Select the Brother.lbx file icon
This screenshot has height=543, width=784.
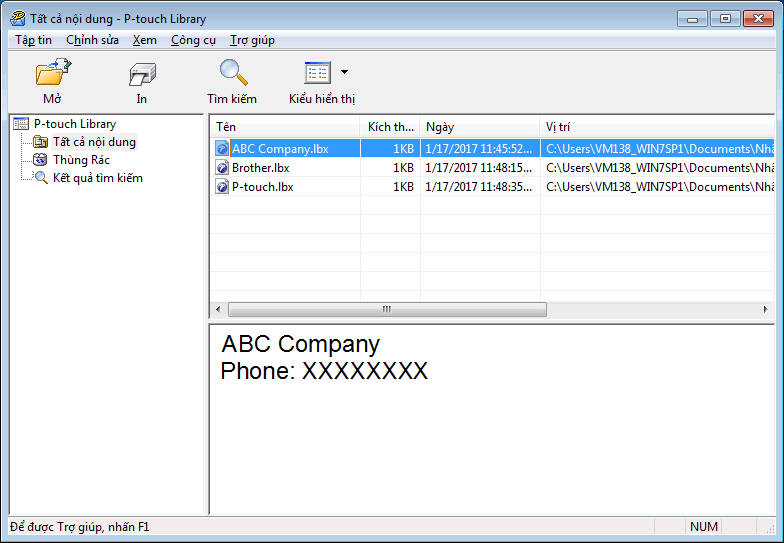click(222, 168)
